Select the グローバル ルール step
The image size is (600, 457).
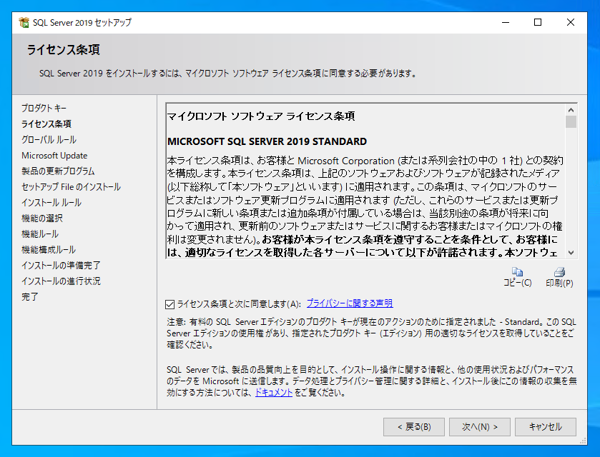point(49,140)
